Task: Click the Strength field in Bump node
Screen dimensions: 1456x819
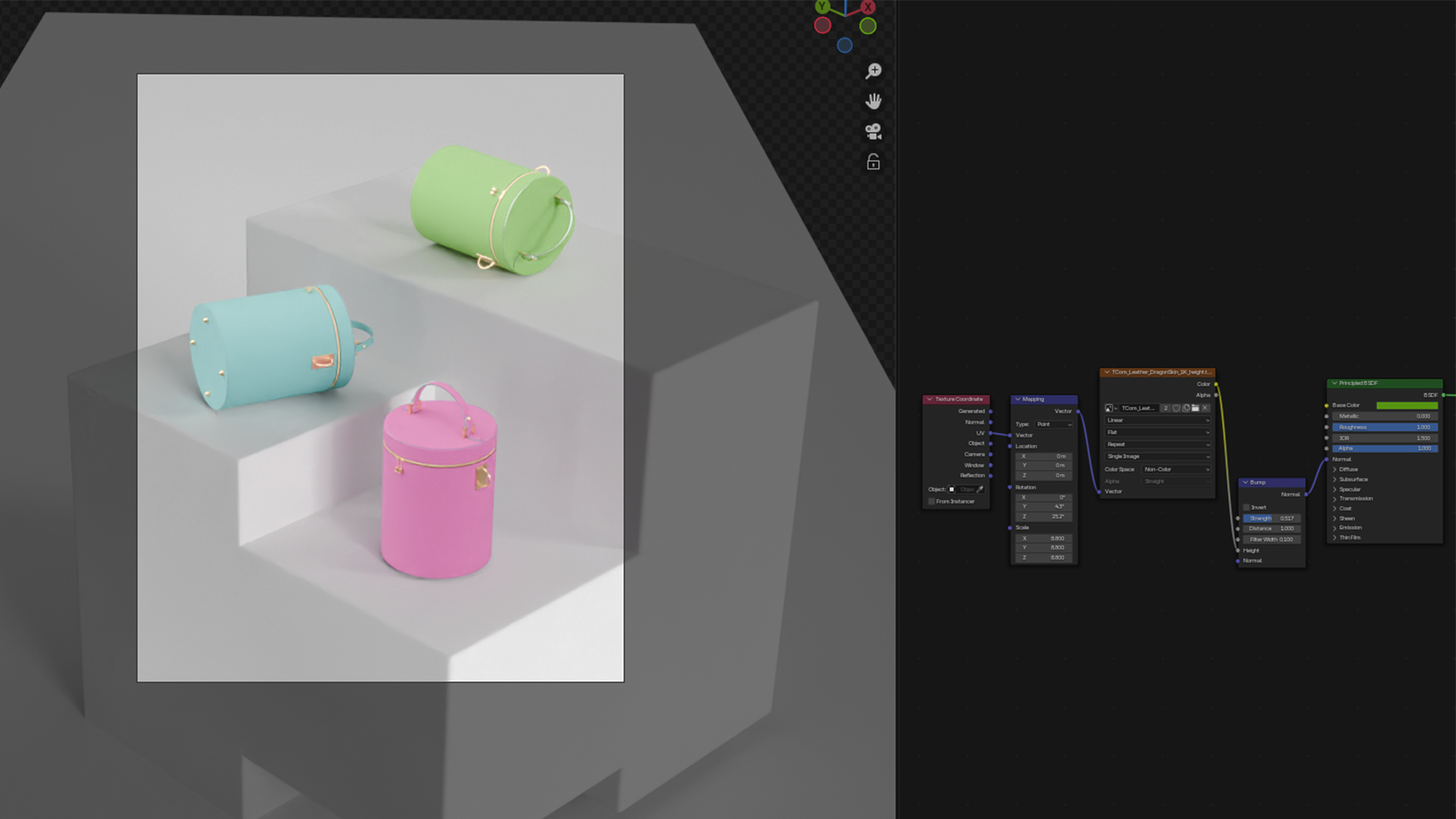Action: click(x=1272, y=518)
